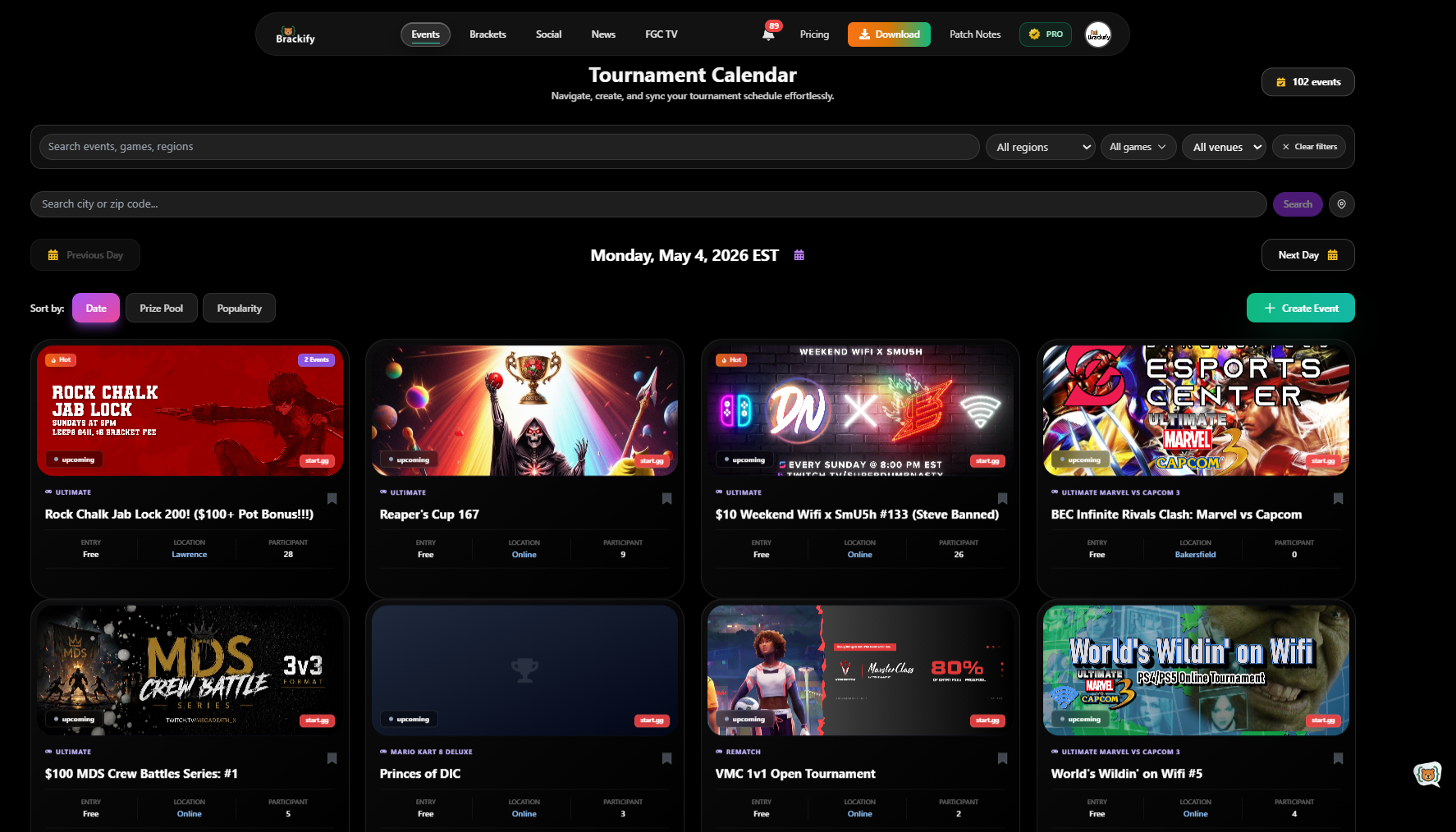Open Princes of DIC placeholder thumbnail
The height and width of the screenshot is (832, 1456).
[524, 670]
